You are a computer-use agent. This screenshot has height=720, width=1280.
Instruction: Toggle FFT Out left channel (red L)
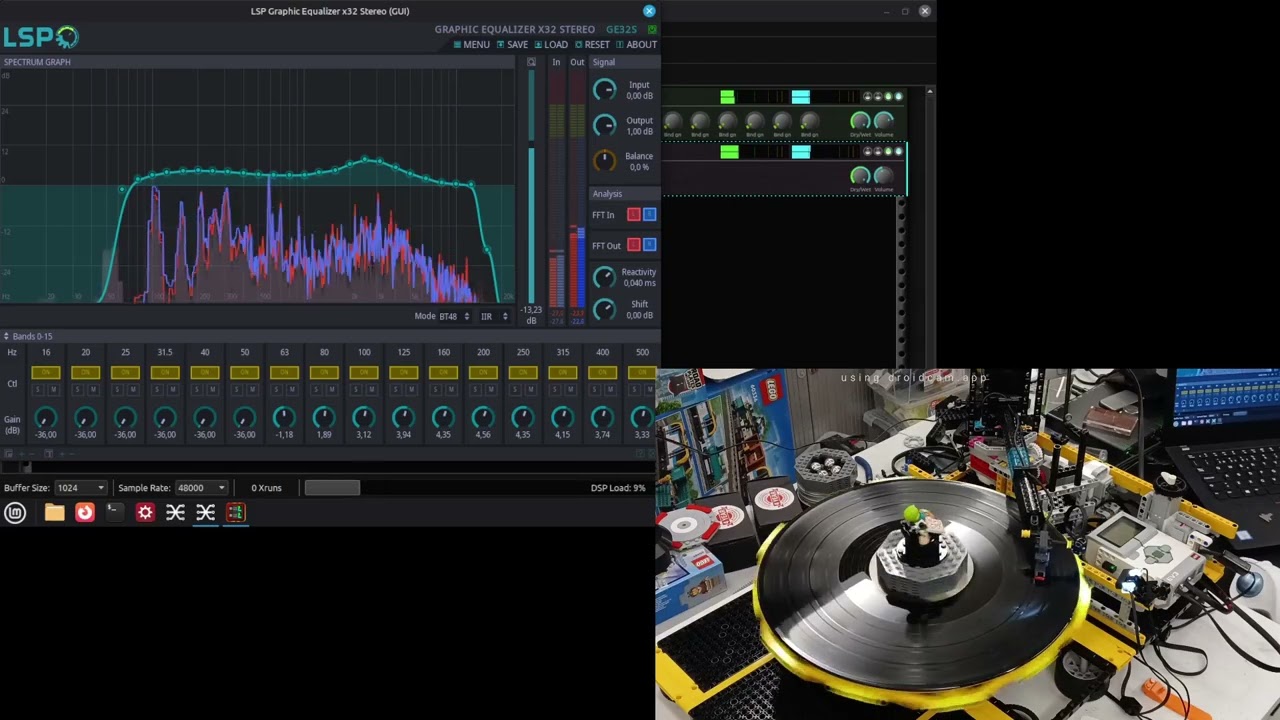pyautogui.click(x=634, y=245)
